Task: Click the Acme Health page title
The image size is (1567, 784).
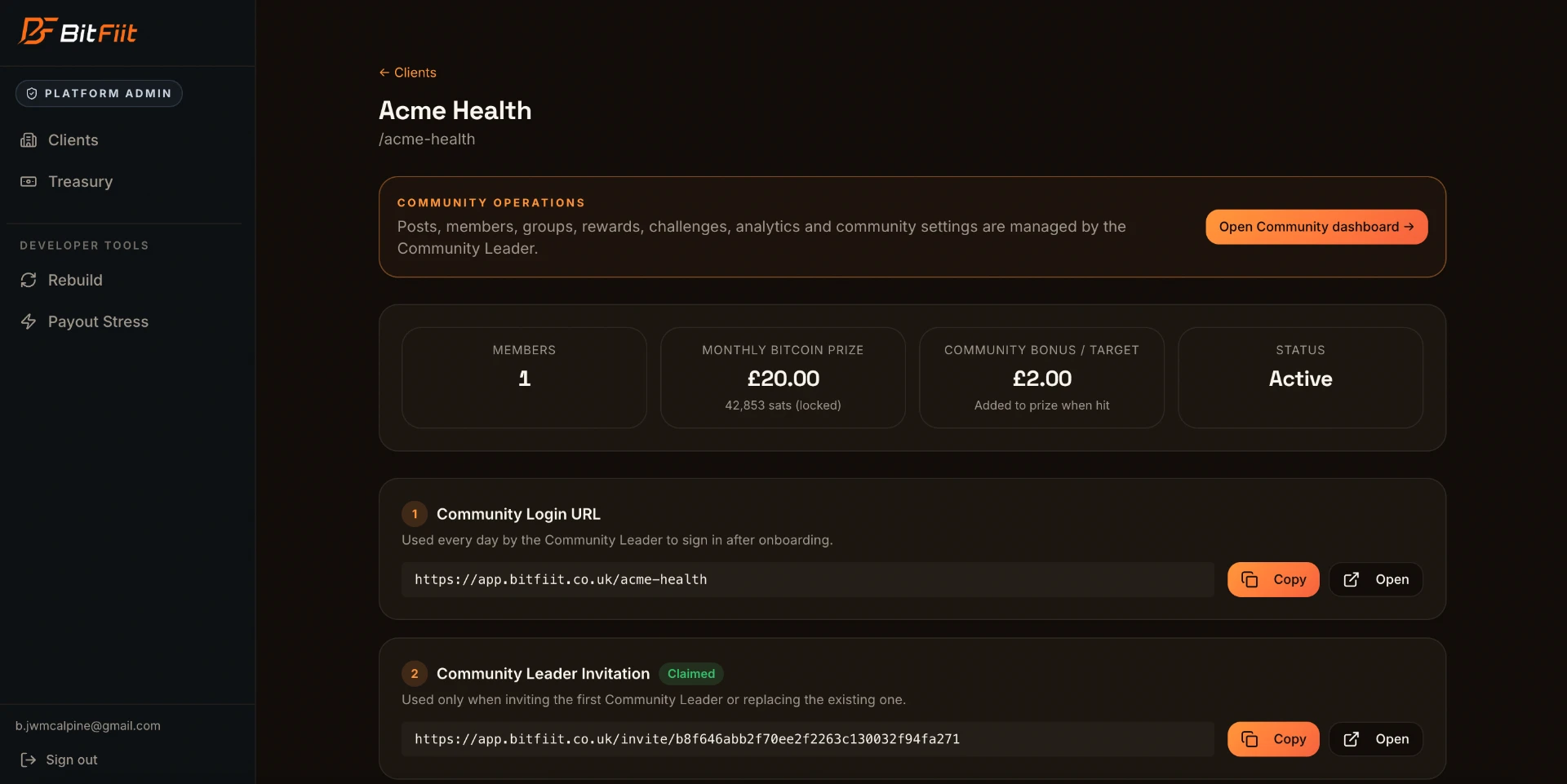Action: 455,111
